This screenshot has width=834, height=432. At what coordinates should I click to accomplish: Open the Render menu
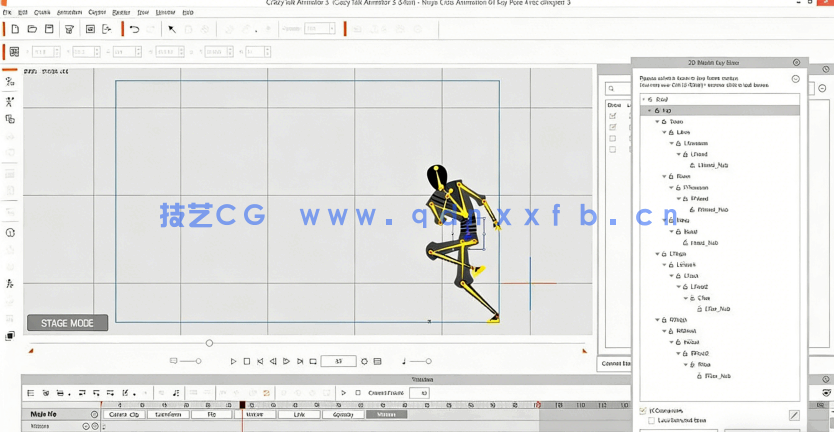tap(122, 12)
